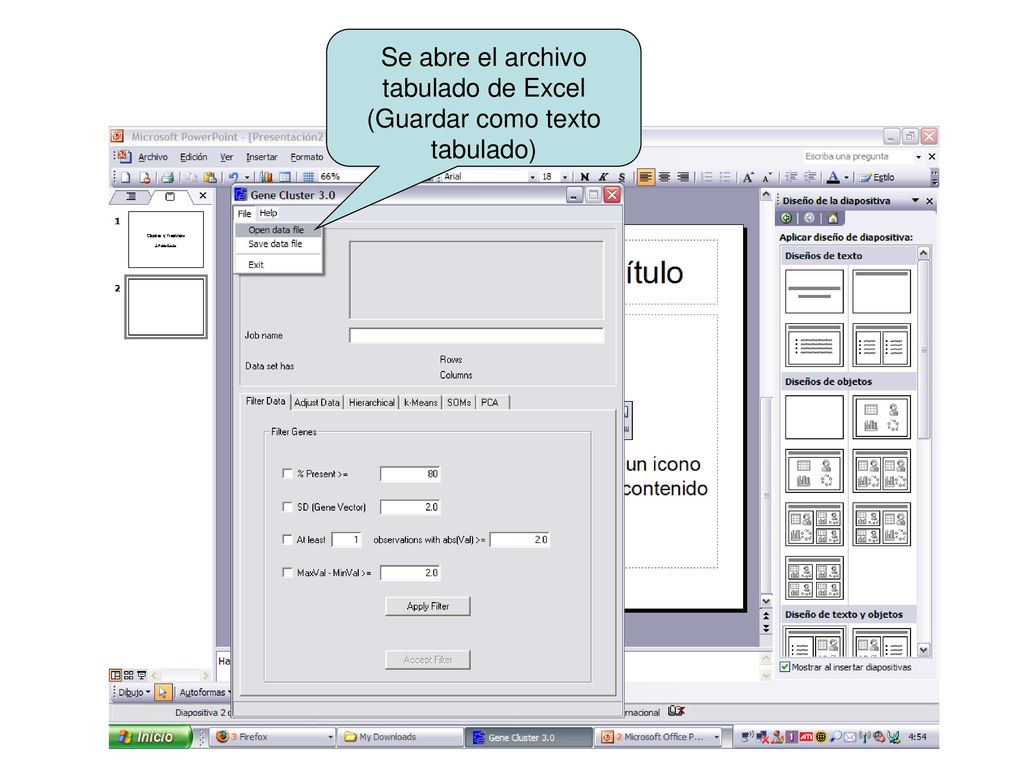The image size is (1024, 768).
Task: Open the Autoformas dropdown
Action: [x=205, y=692]
